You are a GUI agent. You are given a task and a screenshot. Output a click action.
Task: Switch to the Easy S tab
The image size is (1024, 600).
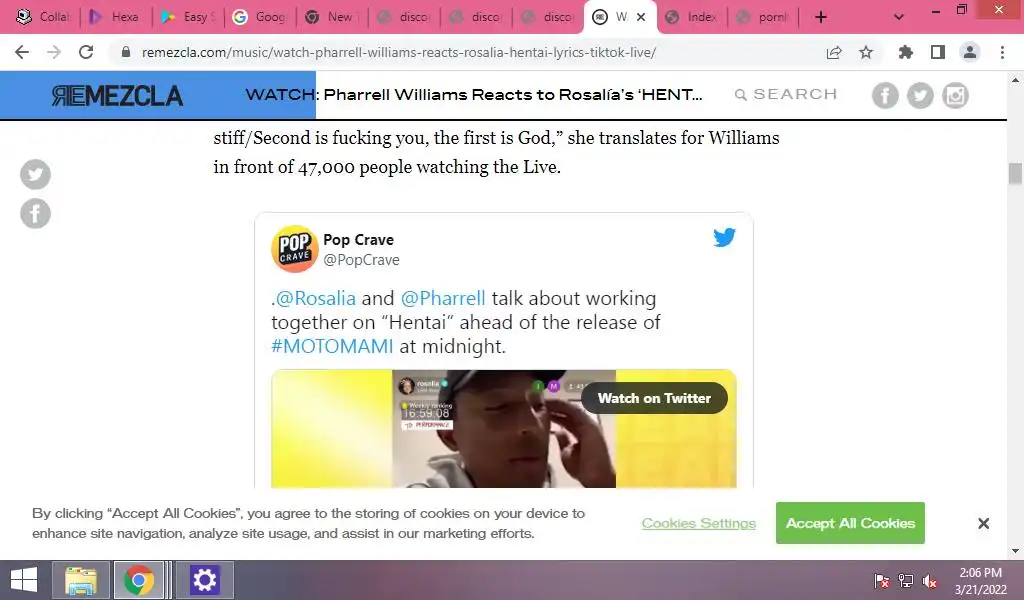187,17
